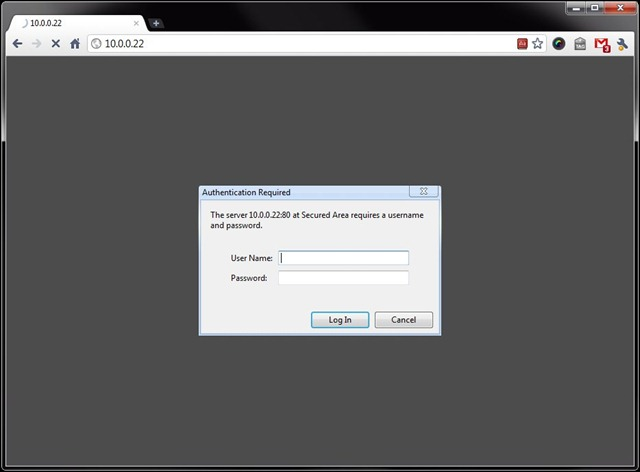This screenshot has height=472, width=640.
Task: Close the Authentication Required dialog
Action: pyautogui.click(x=424, y=191)
